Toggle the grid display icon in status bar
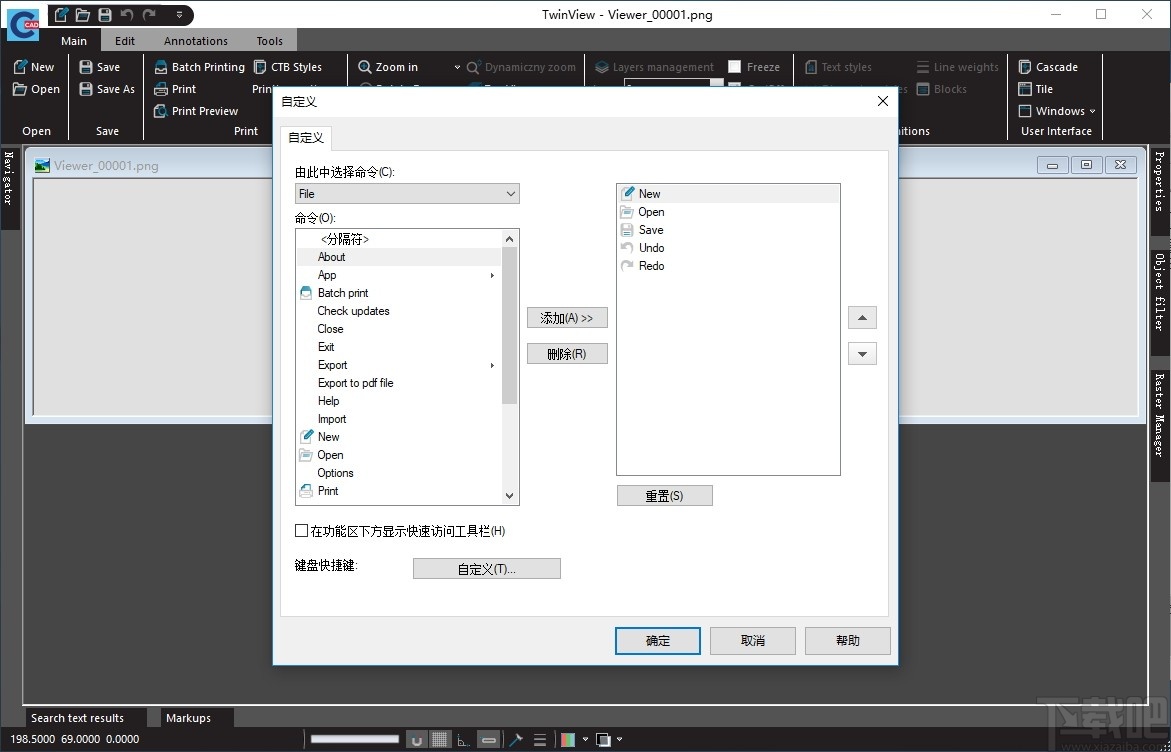The width and height of the screenshot is (1171, 752). pos(440,740)
